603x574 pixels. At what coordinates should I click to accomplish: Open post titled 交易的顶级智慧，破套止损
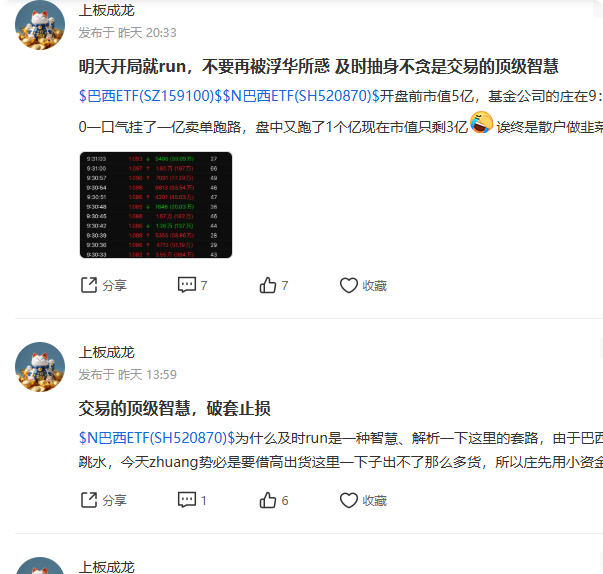tap(175, 408)
